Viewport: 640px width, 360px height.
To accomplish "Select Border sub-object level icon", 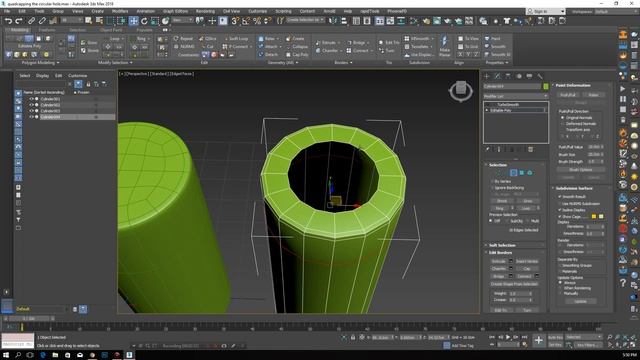I will 513,173.
